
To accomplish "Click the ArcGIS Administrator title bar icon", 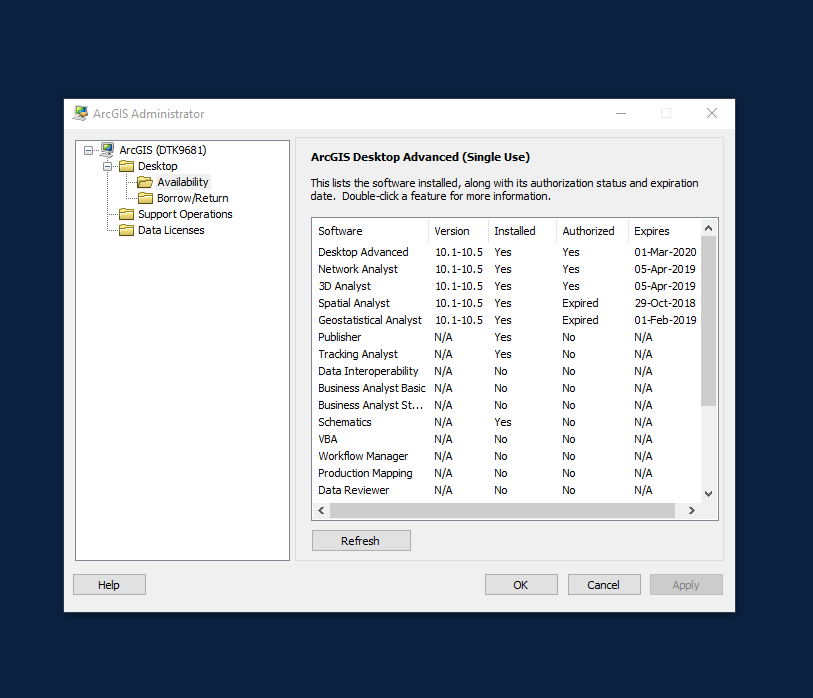I will [80, 113].
